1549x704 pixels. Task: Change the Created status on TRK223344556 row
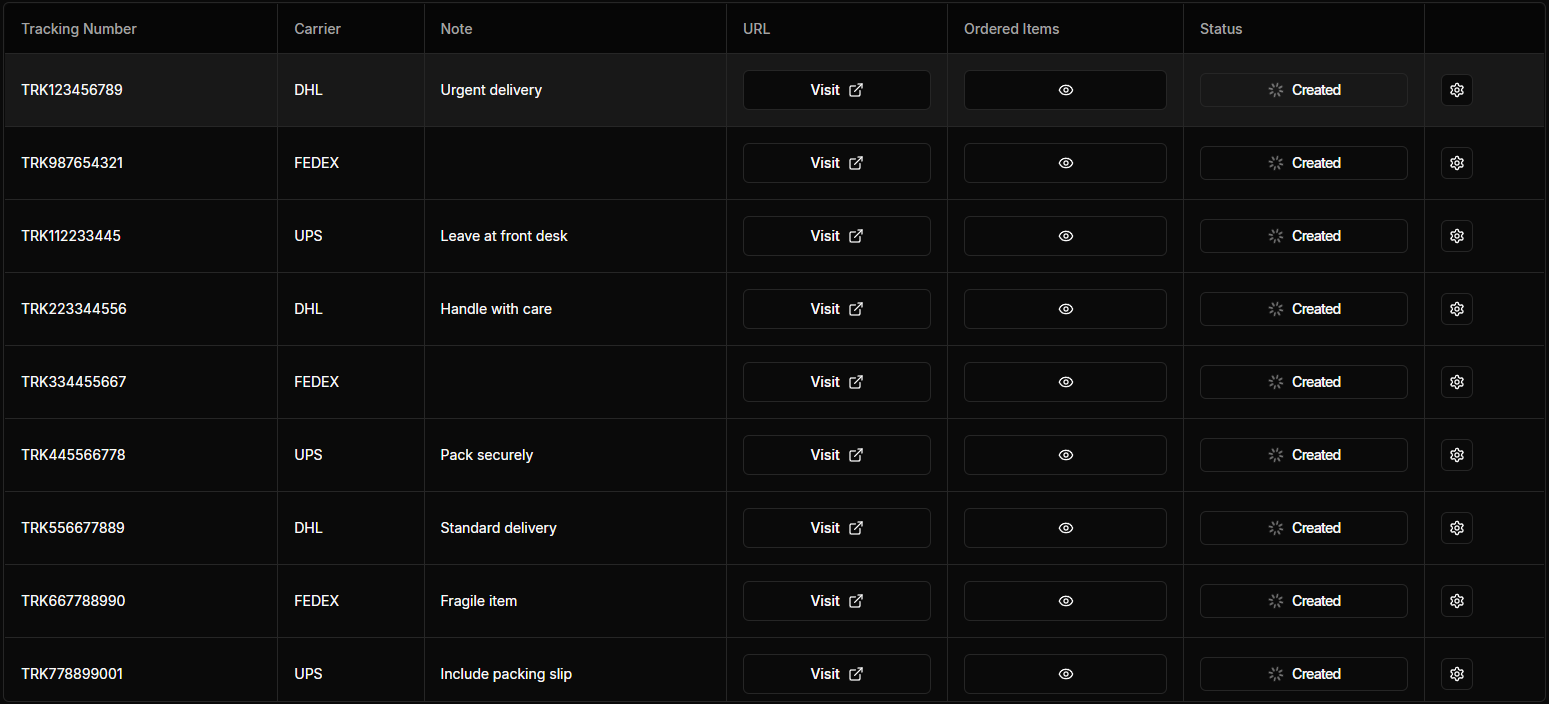pyautogui.click(x=1304, y=309)
